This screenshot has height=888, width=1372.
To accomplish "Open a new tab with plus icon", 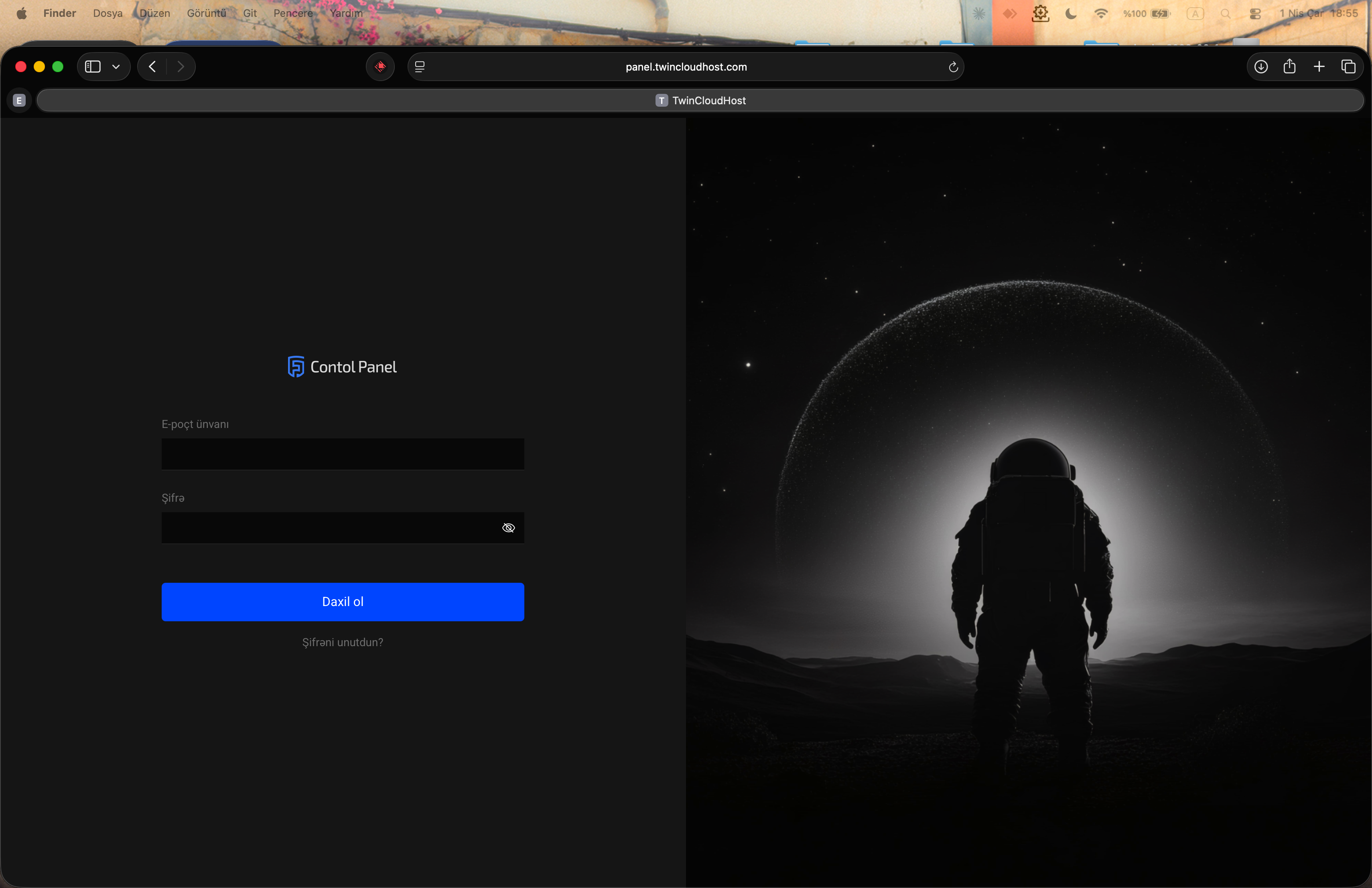I will (1319, 67).
